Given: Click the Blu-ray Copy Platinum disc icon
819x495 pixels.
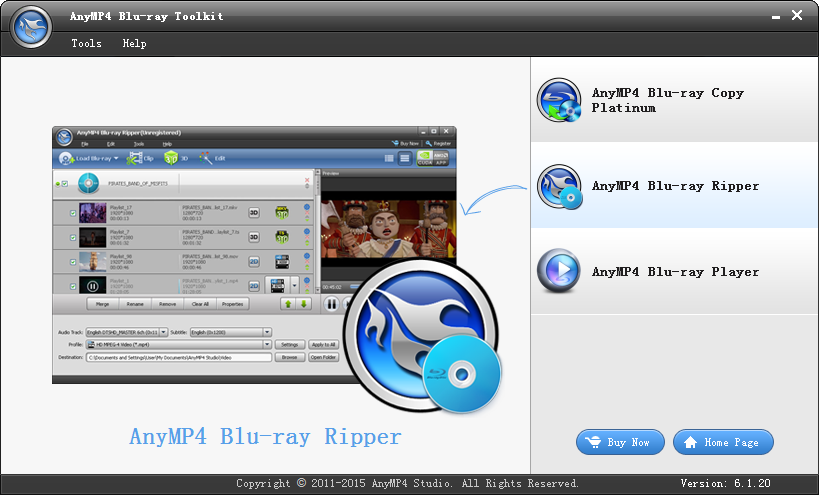Looking at the screenshot, I should [x=556, y=100].
